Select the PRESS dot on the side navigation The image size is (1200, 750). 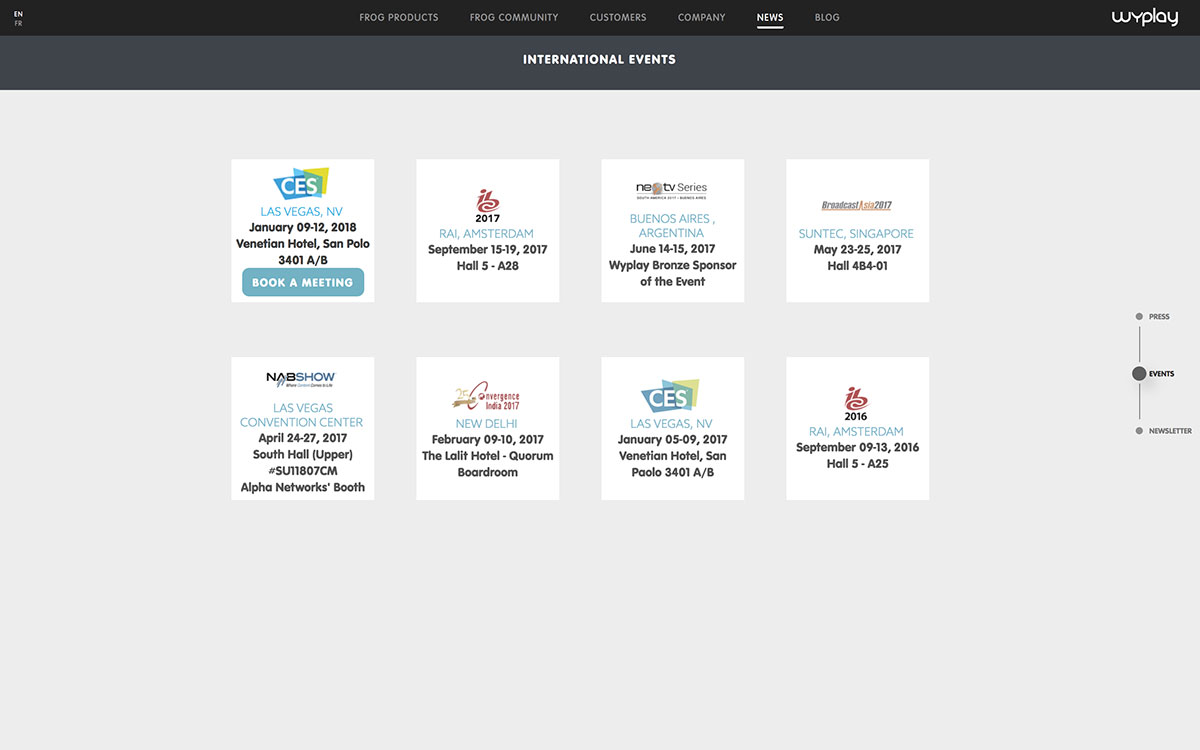pos(1139,316)
